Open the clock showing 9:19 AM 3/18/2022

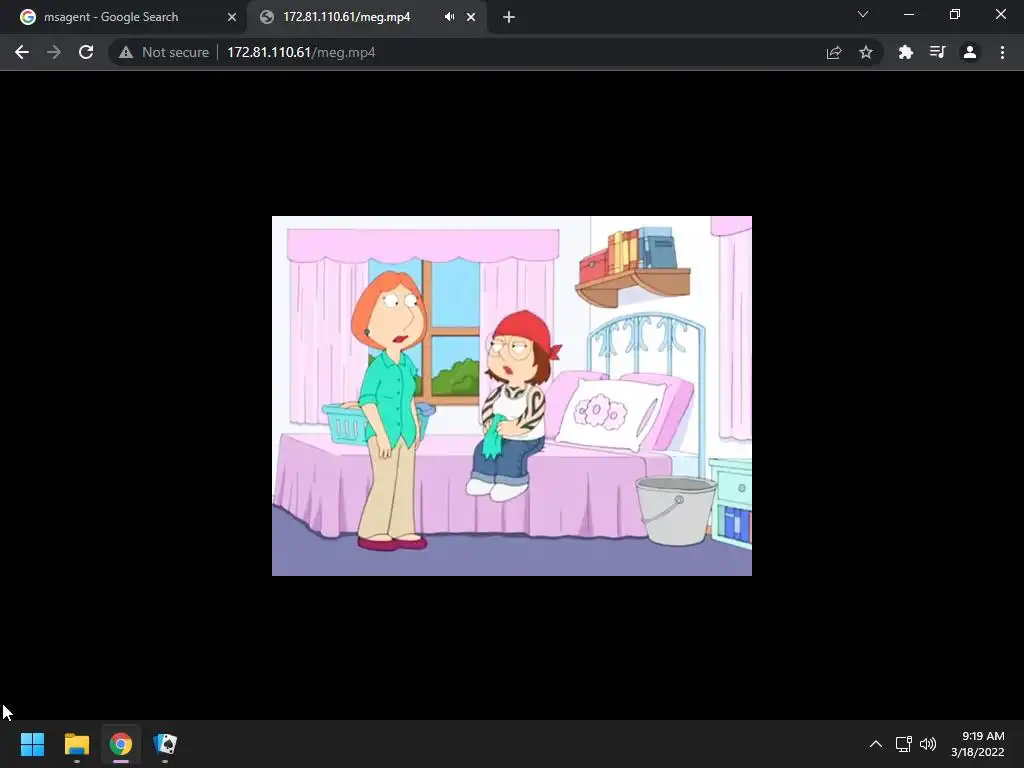click(x=978, y=744)
